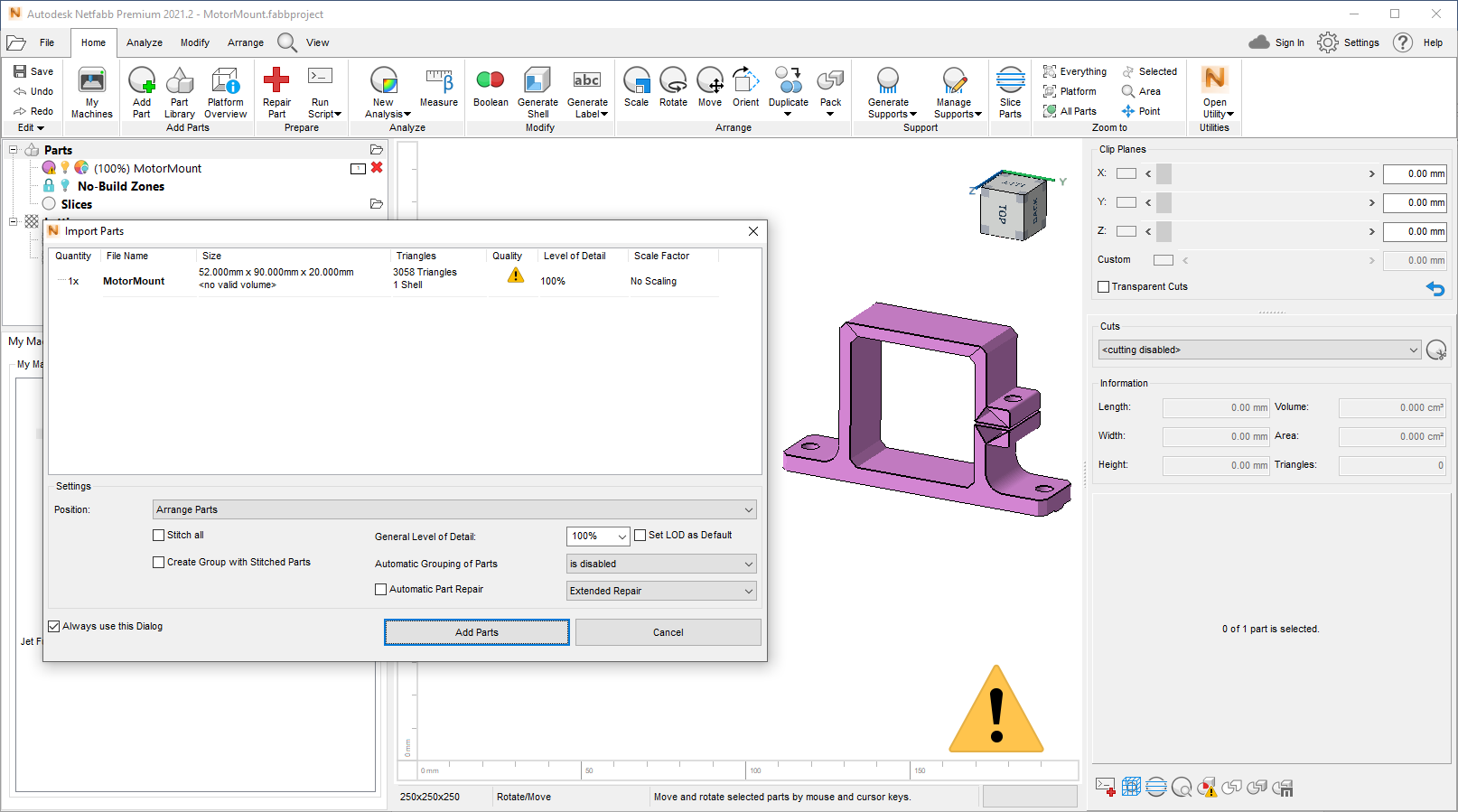Click the Y clip plane slider handle
This screenshot has width=1458, height=812.
(1164, 202)
